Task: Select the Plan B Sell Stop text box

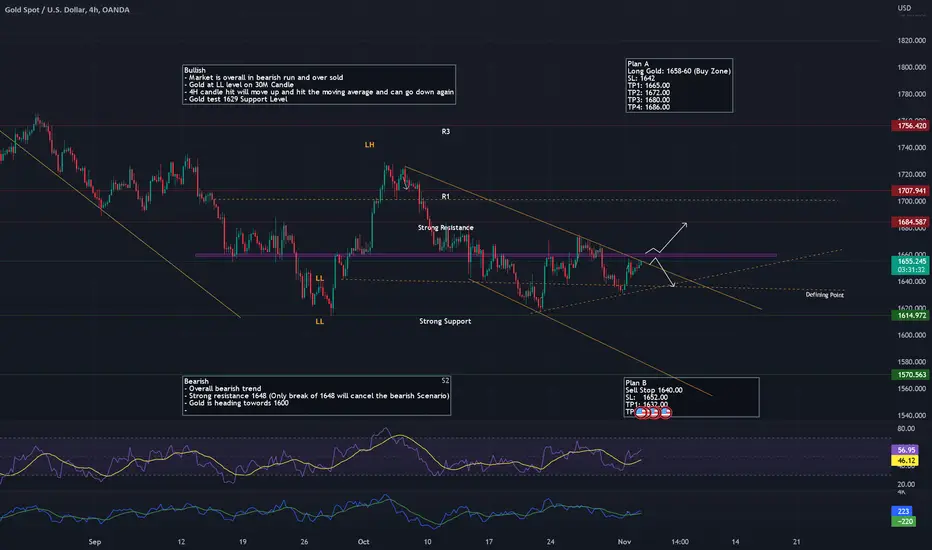Action: pyautogui.click(x=691, y=397)
